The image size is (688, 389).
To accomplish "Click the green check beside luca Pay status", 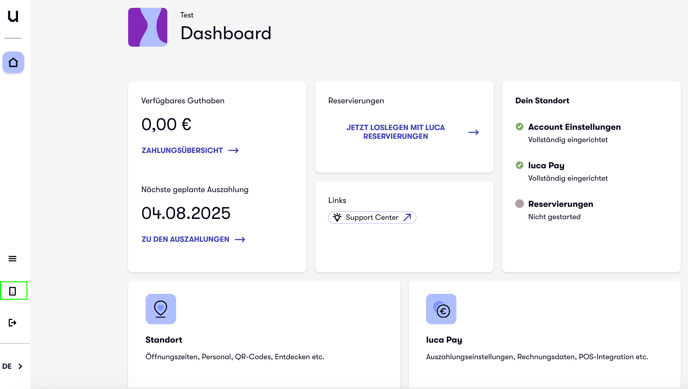I will 520,165.
